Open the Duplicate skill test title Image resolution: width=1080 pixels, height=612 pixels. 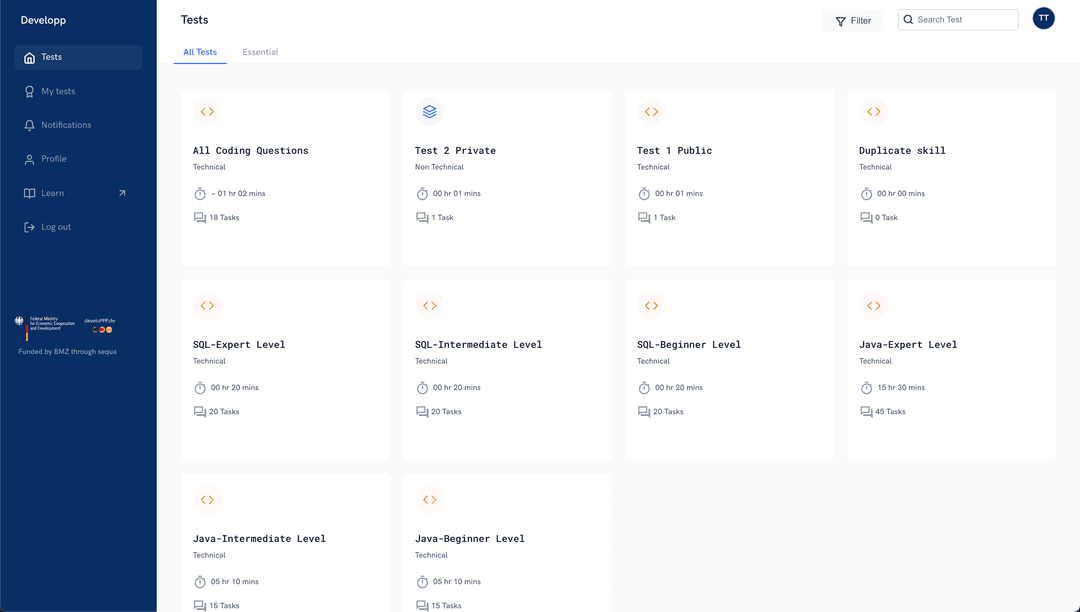(x=902, y=151)
